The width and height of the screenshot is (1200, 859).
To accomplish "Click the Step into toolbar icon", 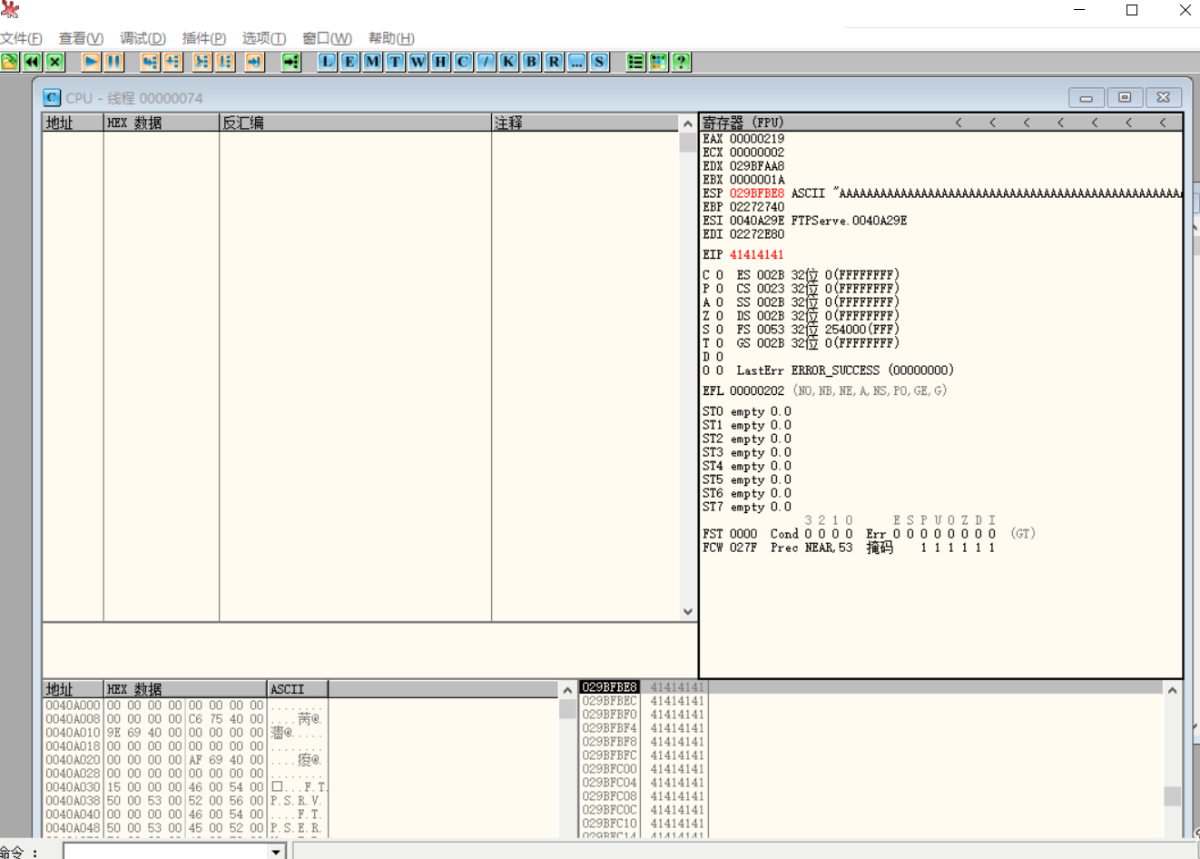I will (x=150, y=62).
